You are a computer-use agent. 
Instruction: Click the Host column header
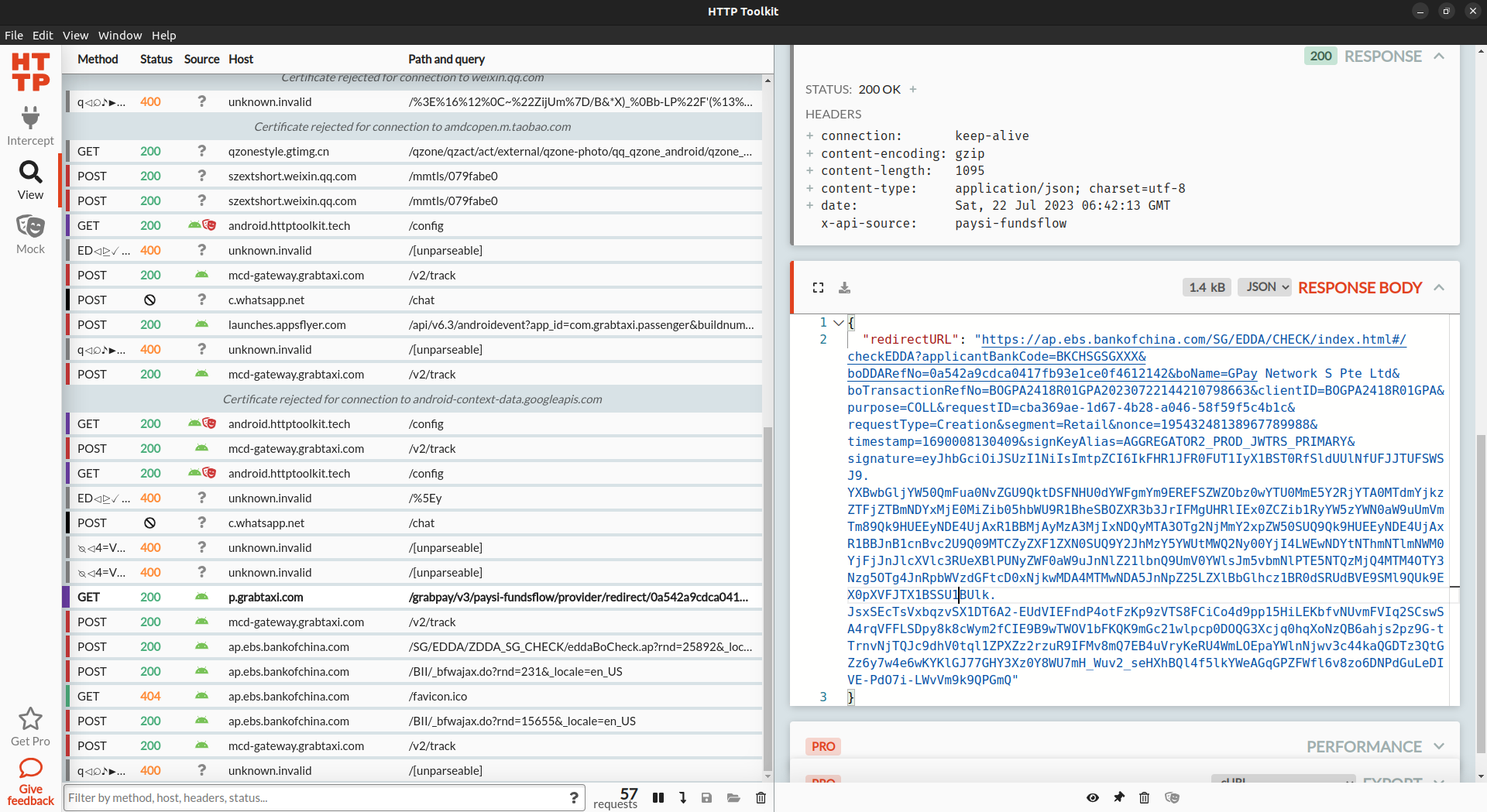pos(241,59)
